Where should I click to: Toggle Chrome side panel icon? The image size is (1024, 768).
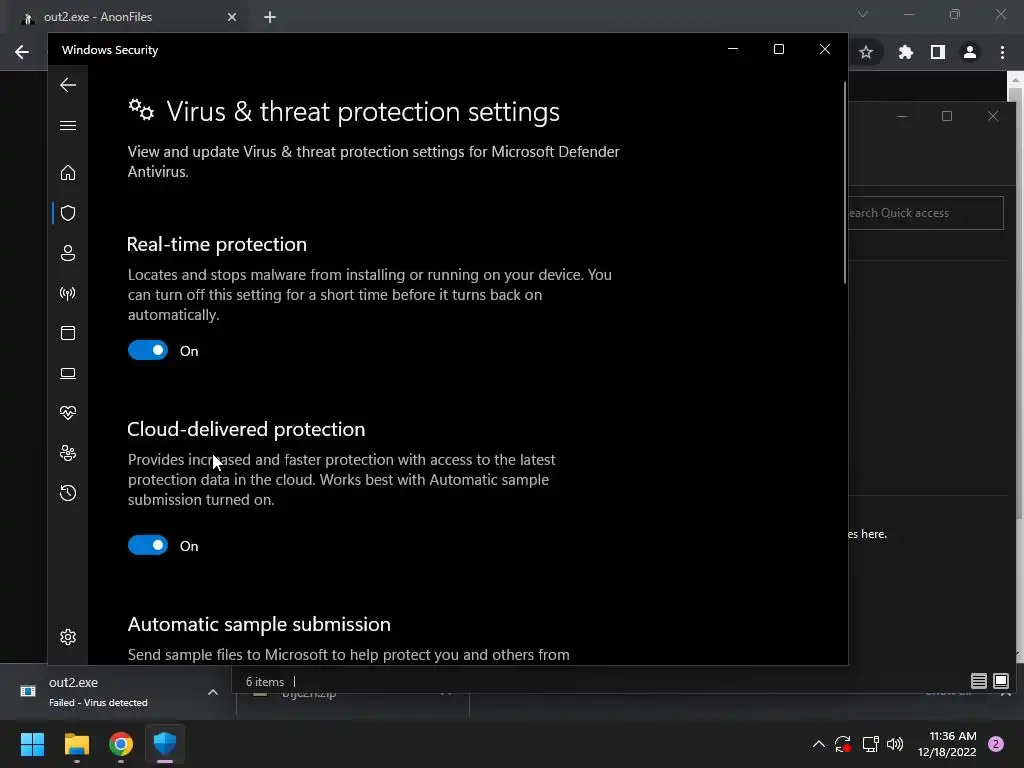pyautogui.click(x=938, y=52)
